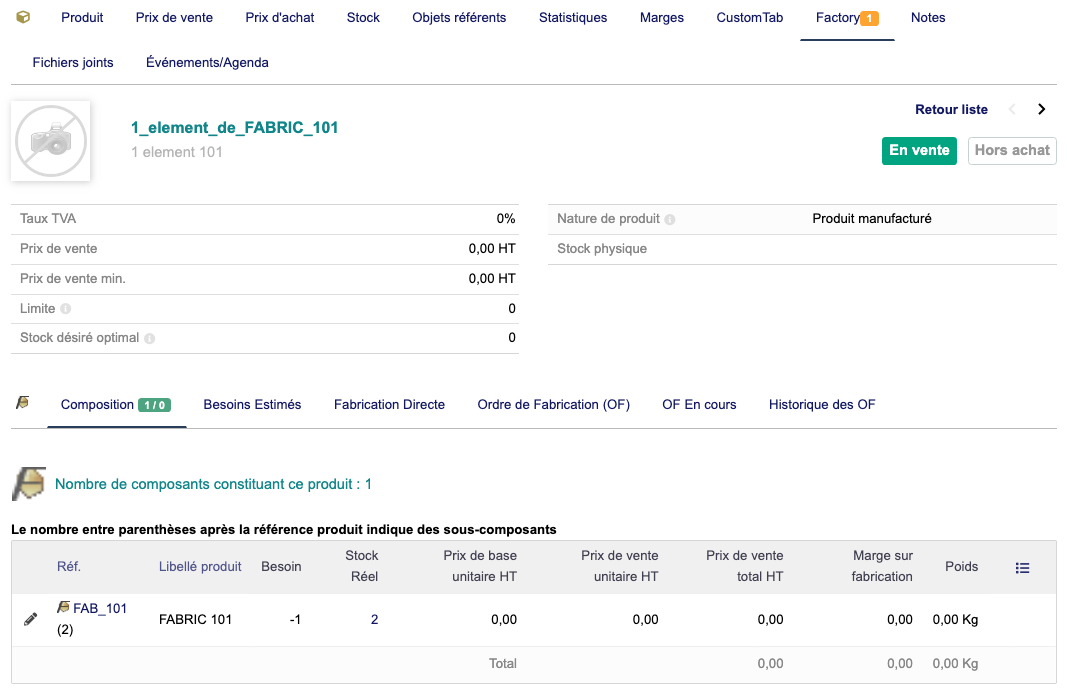The width and height of the screenshot is (1067, 695).
Task: Select the Composition sub-tab
Action: tap(97, 404)
